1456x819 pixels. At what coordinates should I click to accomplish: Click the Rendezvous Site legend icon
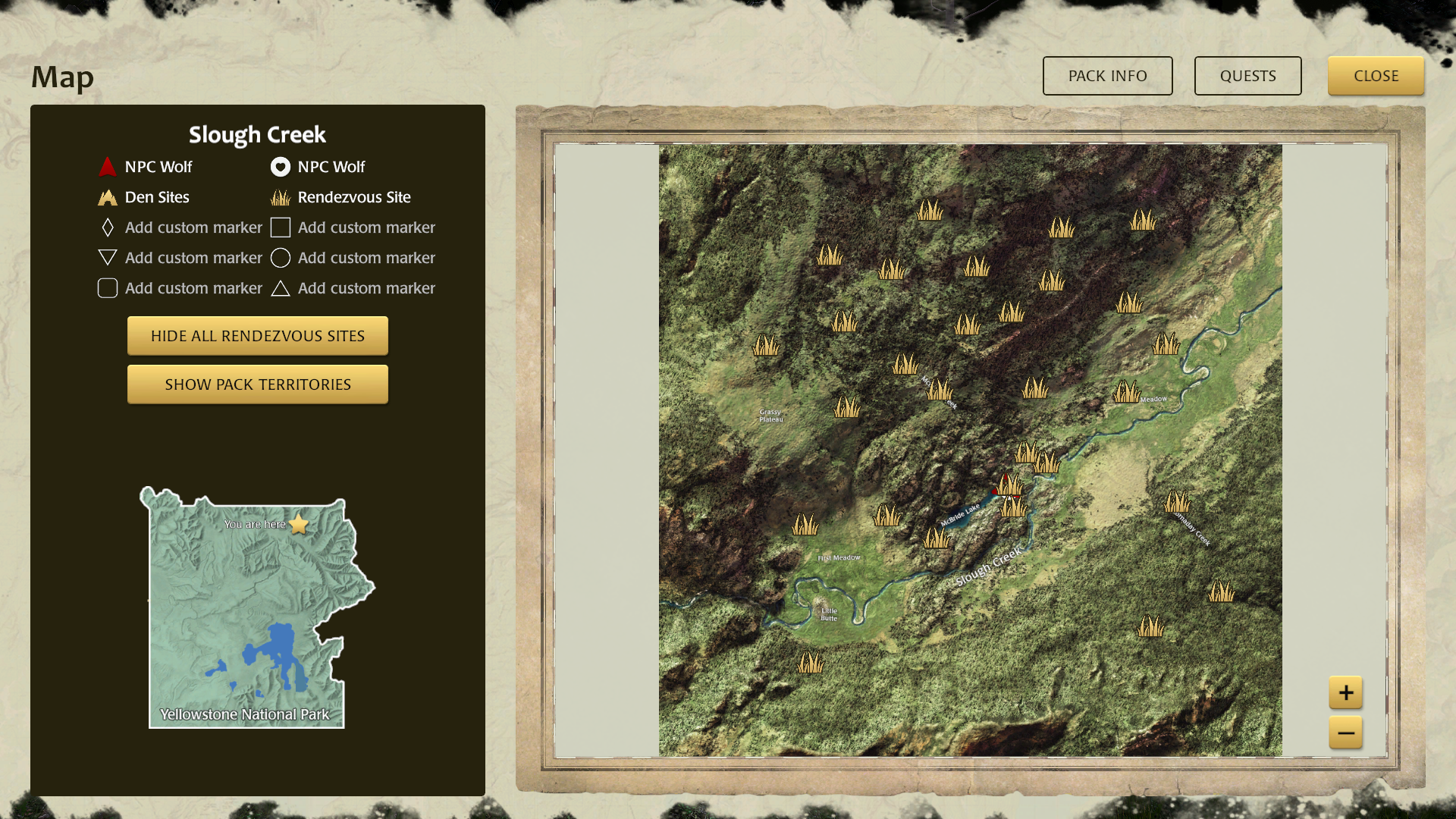(281, 197)
